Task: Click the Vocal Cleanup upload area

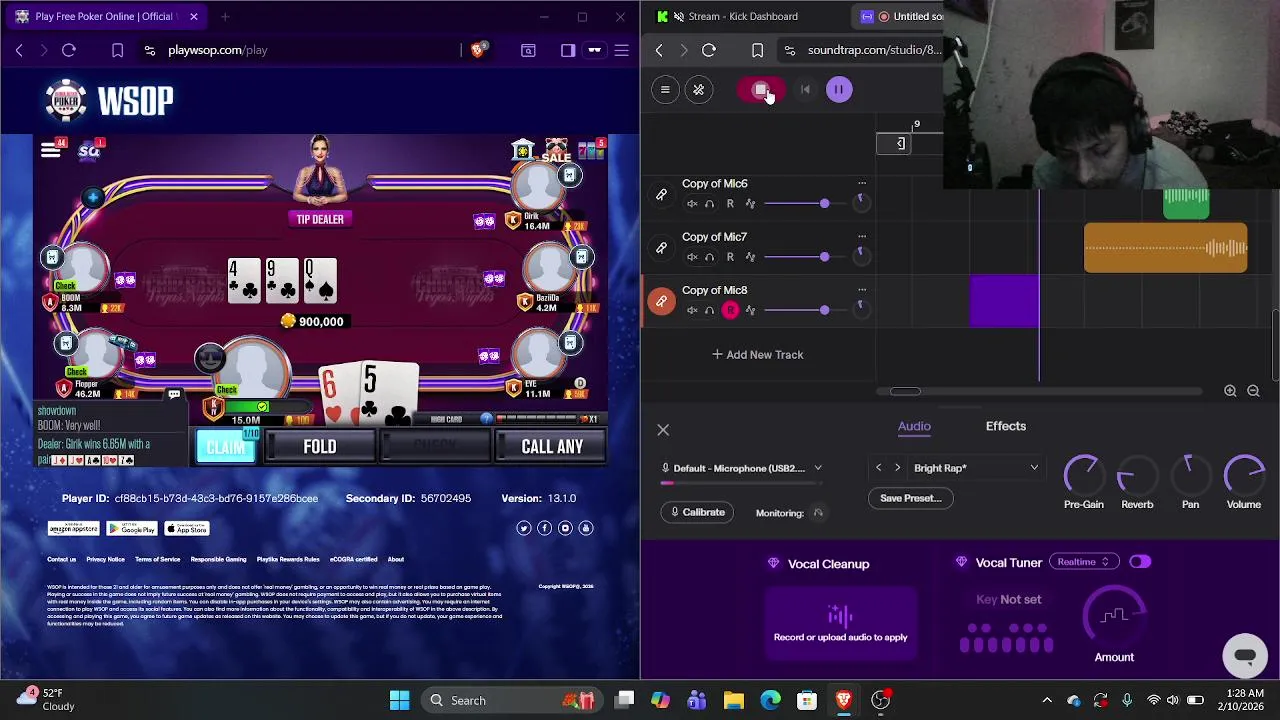Action: 840,622
